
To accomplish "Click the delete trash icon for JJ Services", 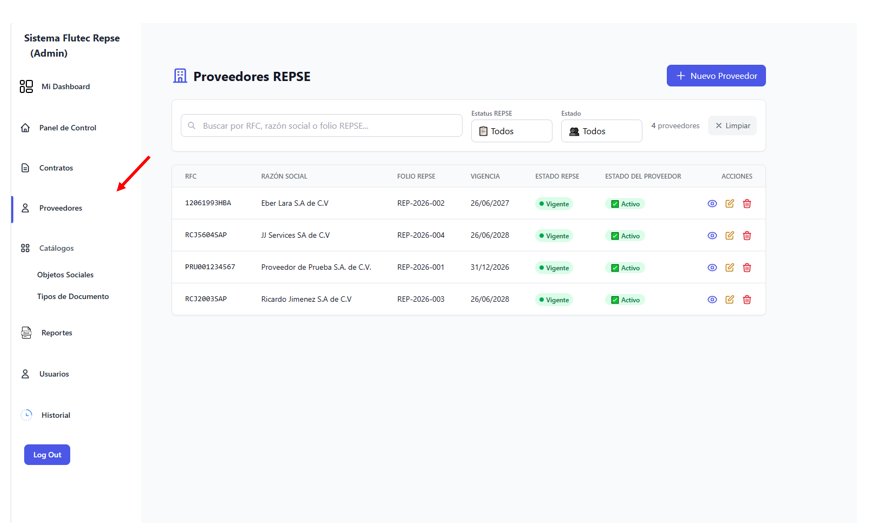I will coord(747,236).
